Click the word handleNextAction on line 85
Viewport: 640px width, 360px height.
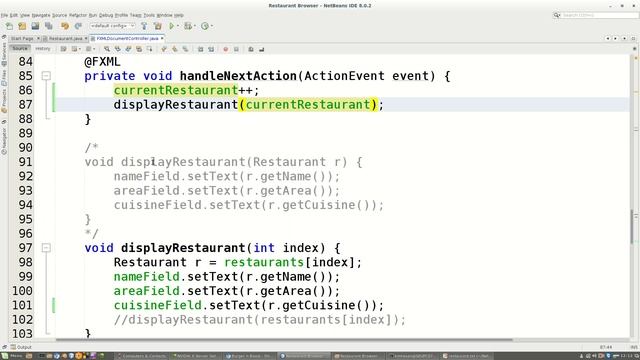point(238,76)
